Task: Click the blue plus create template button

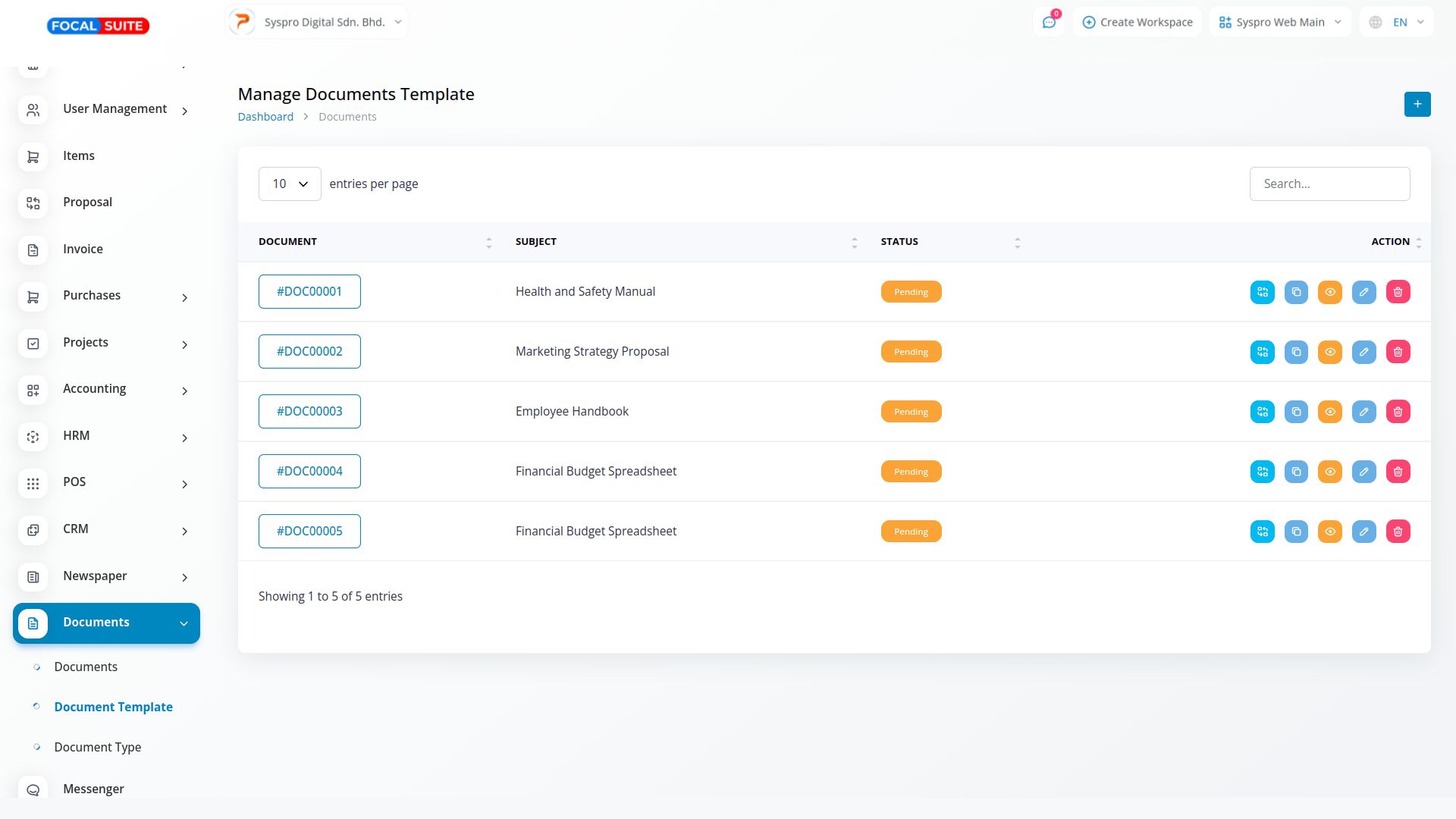Action: (x=1417, y=104)
